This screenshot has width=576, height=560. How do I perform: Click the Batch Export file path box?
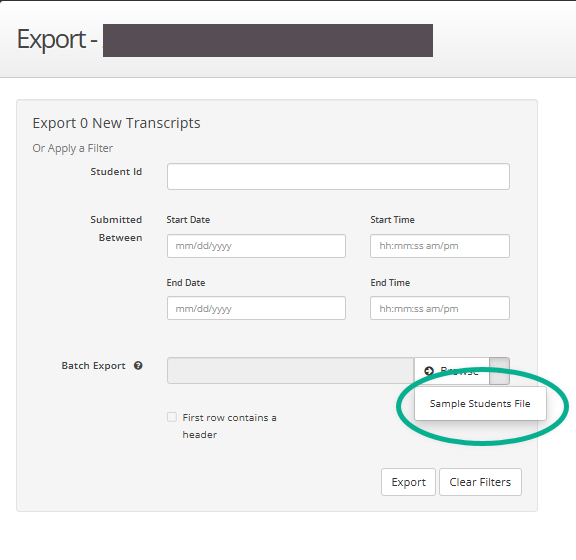291,371
